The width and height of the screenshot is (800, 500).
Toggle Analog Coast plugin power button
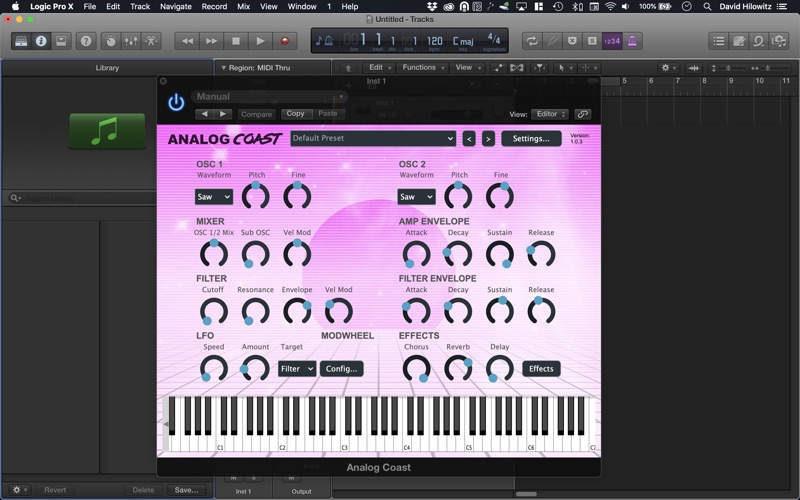(176, 103)
